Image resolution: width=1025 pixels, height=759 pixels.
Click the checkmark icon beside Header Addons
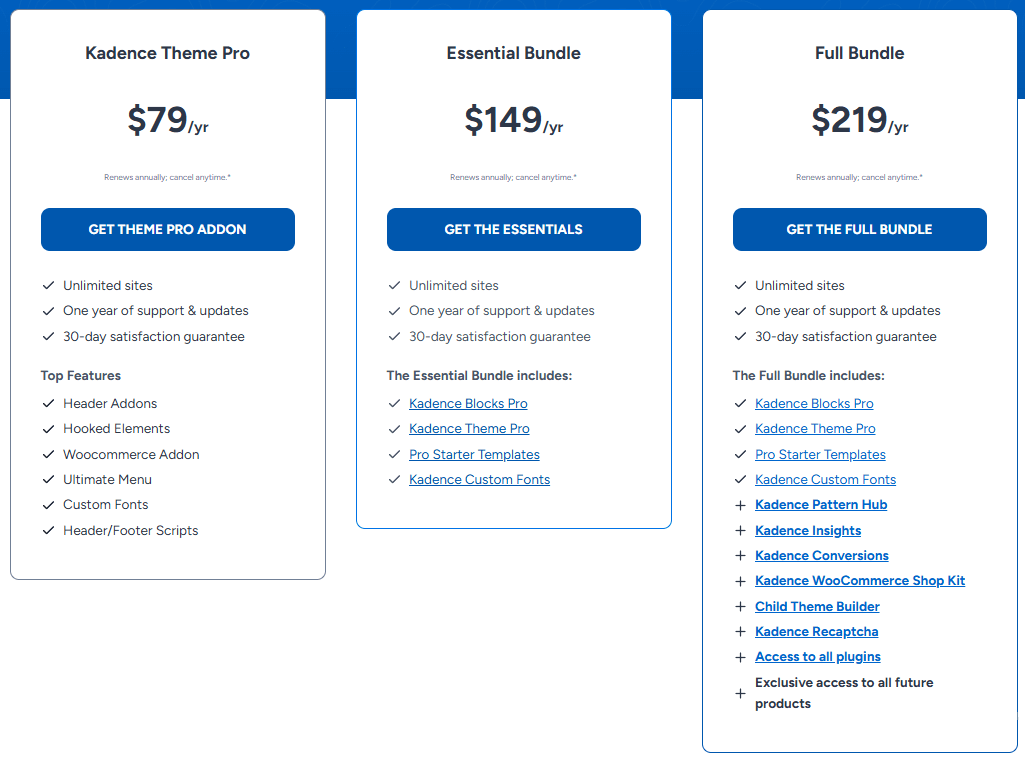click(48, 404)
